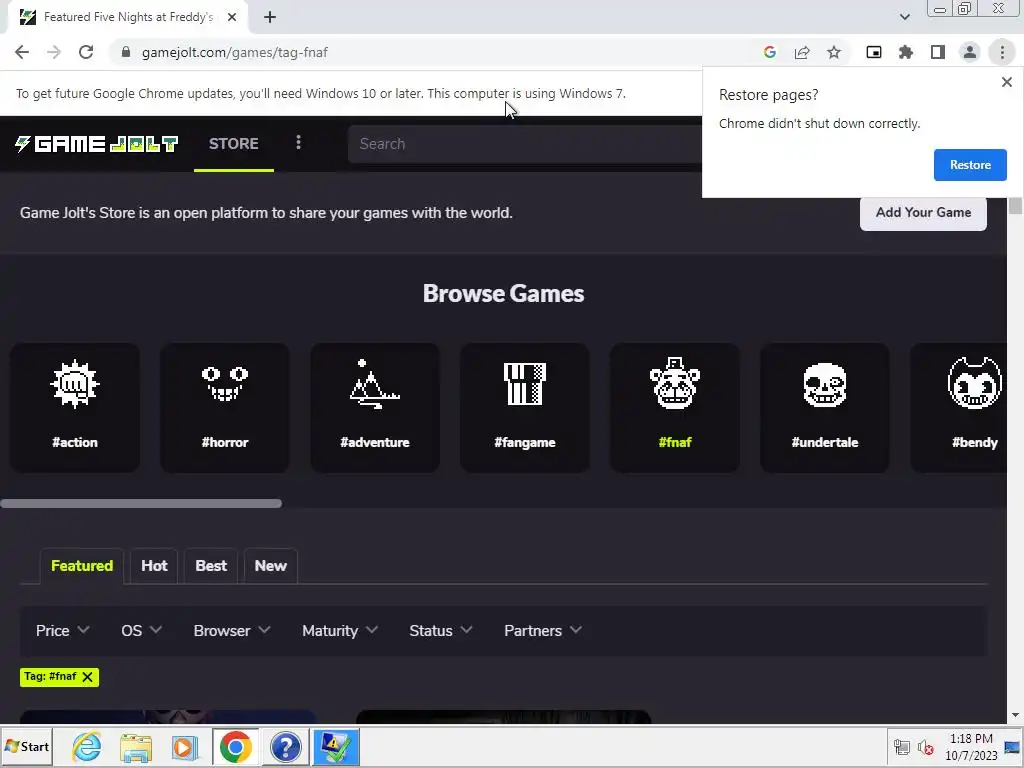Expand the Price filter dropdown
The width and height of the screenshot is (1024, 768).
coord(62,631)
